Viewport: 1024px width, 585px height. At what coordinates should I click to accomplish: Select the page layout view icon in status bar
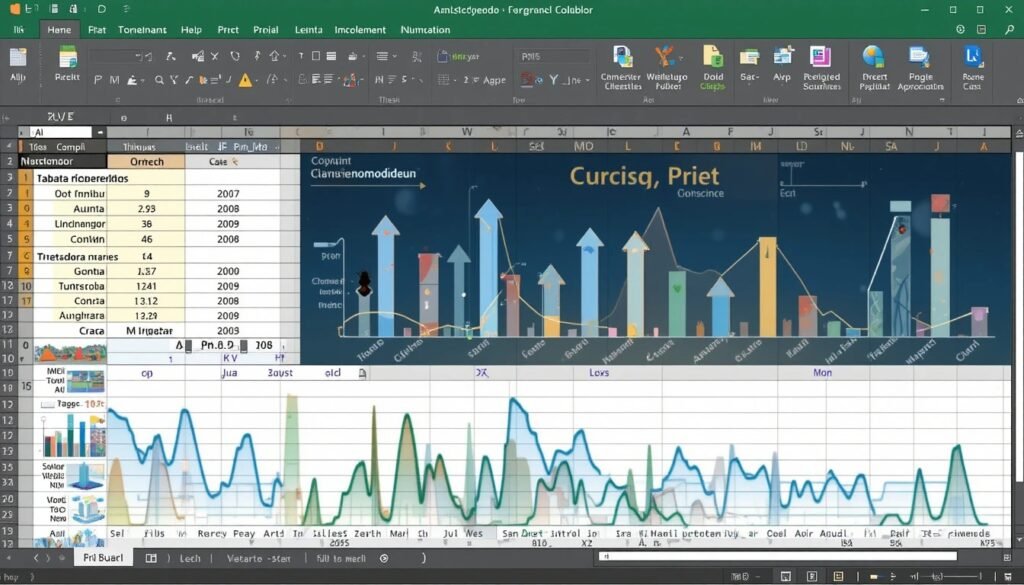[x=812, y=577]
